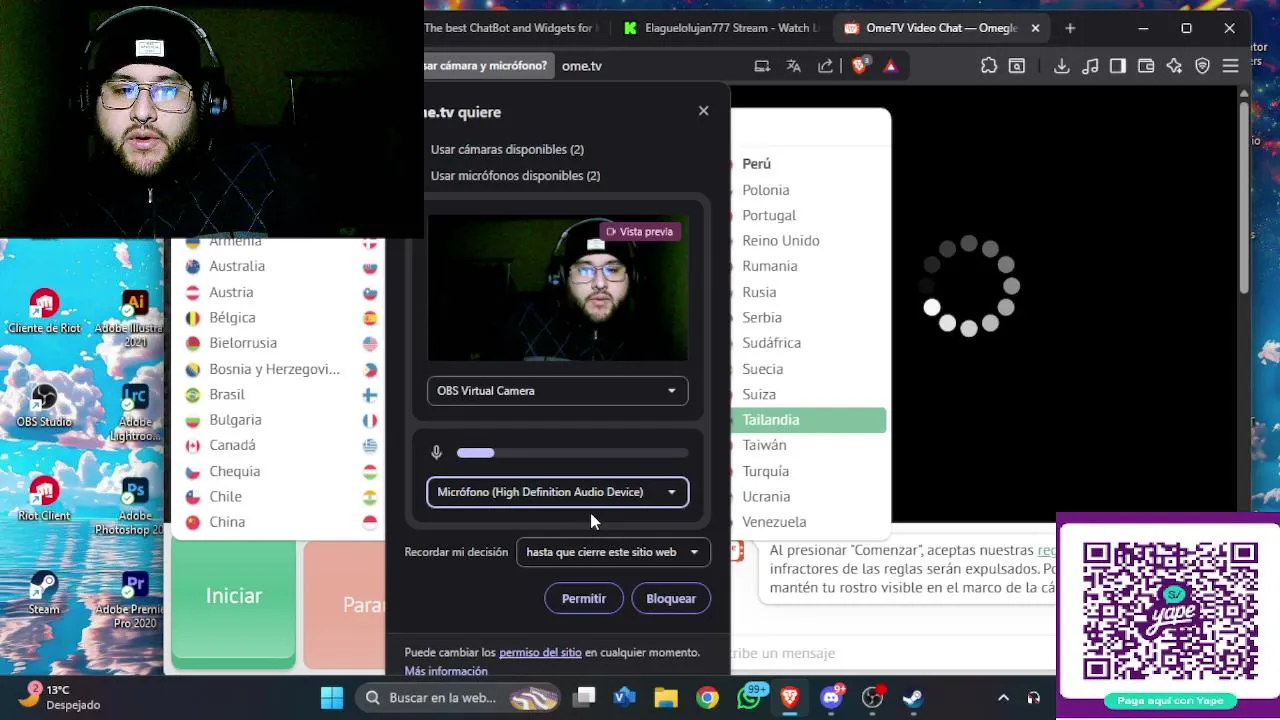Open Discord from the taskbar
This screenshot has width=1280, height=720.
pyautogui.click(x=831, y=698)
